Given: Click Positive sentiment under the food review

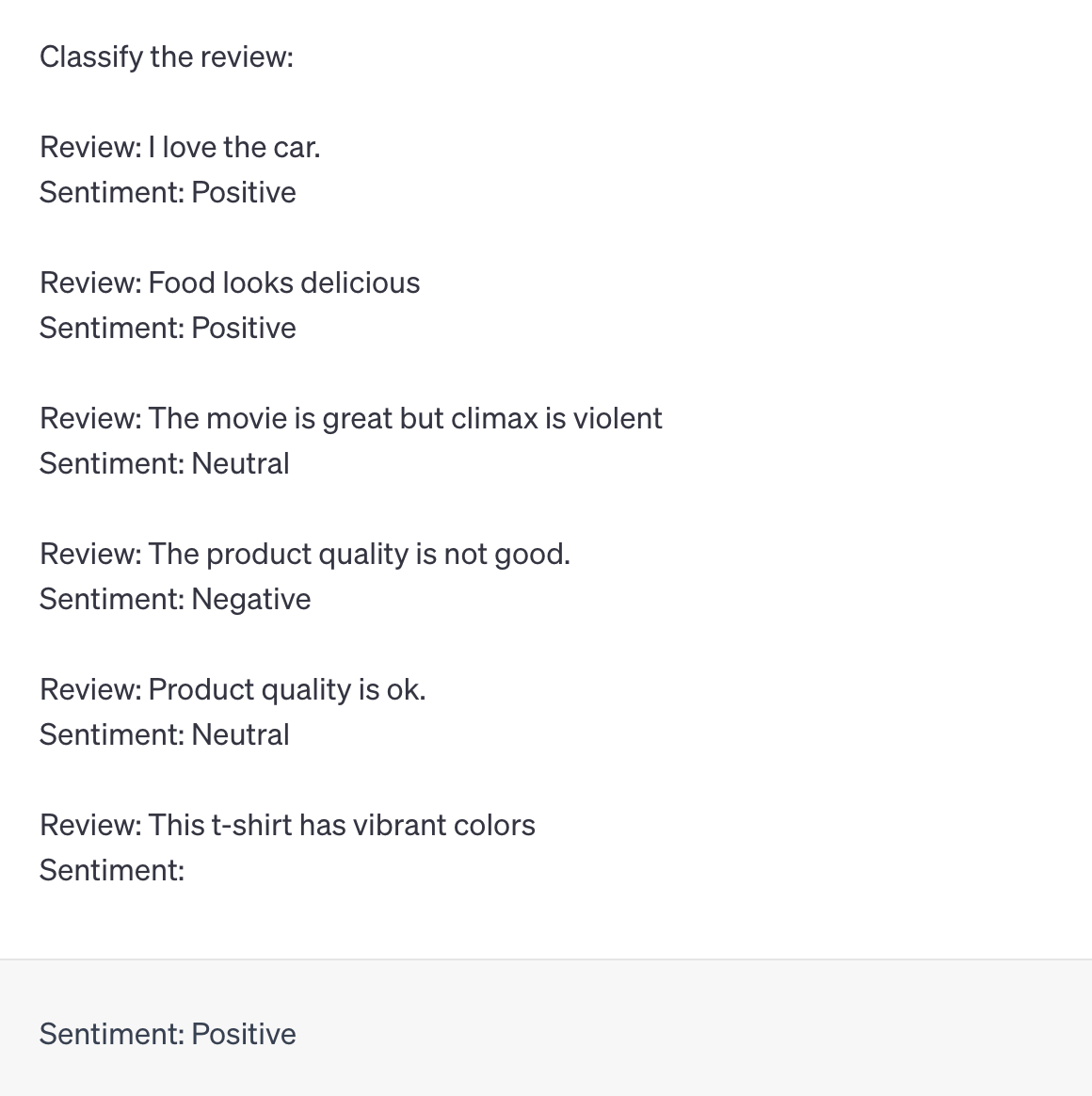Looking at the screenshot, I should pos(243,328).
